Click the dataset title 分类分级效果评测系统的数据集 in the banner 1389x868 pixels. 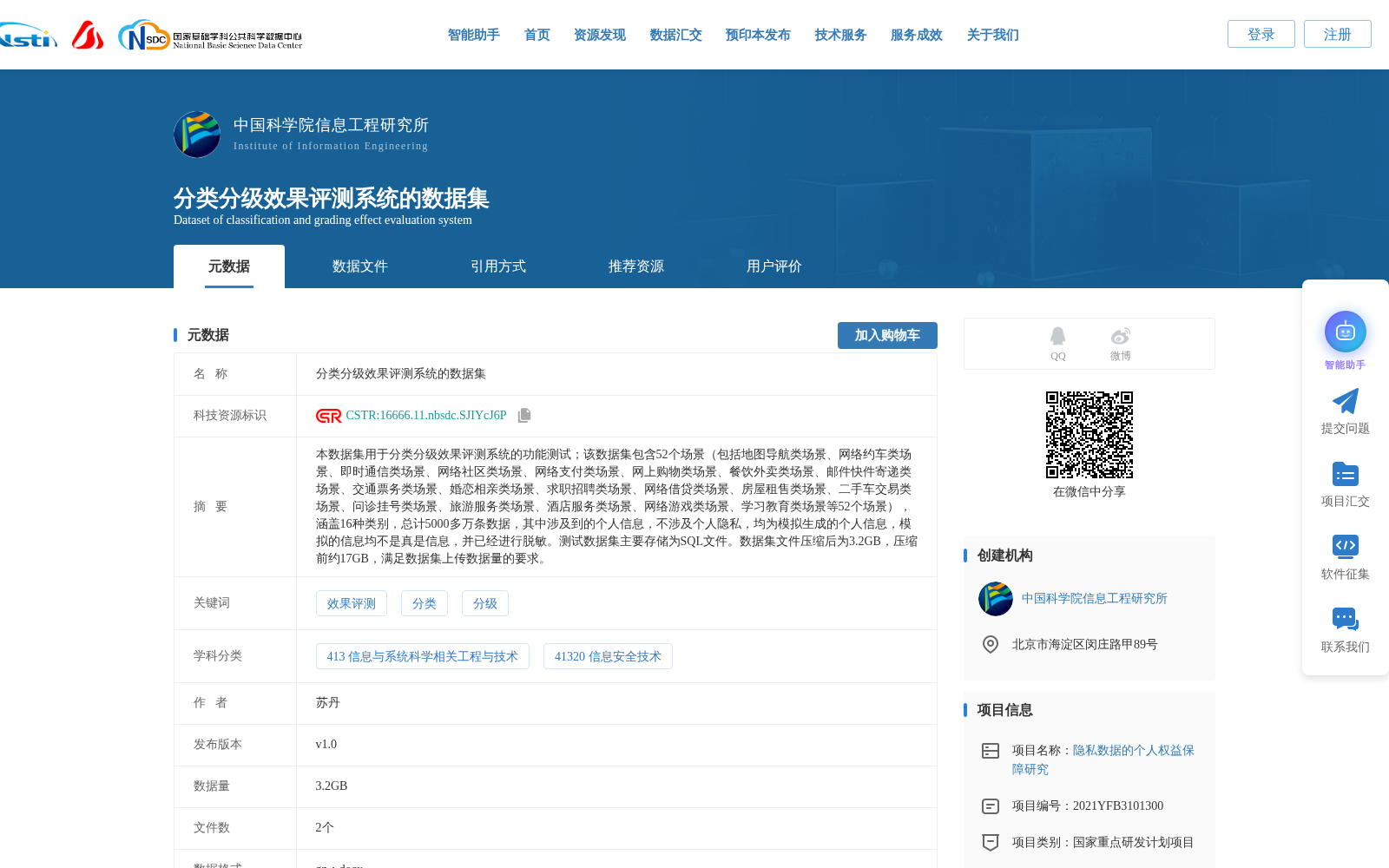click(x=332, y=198)
